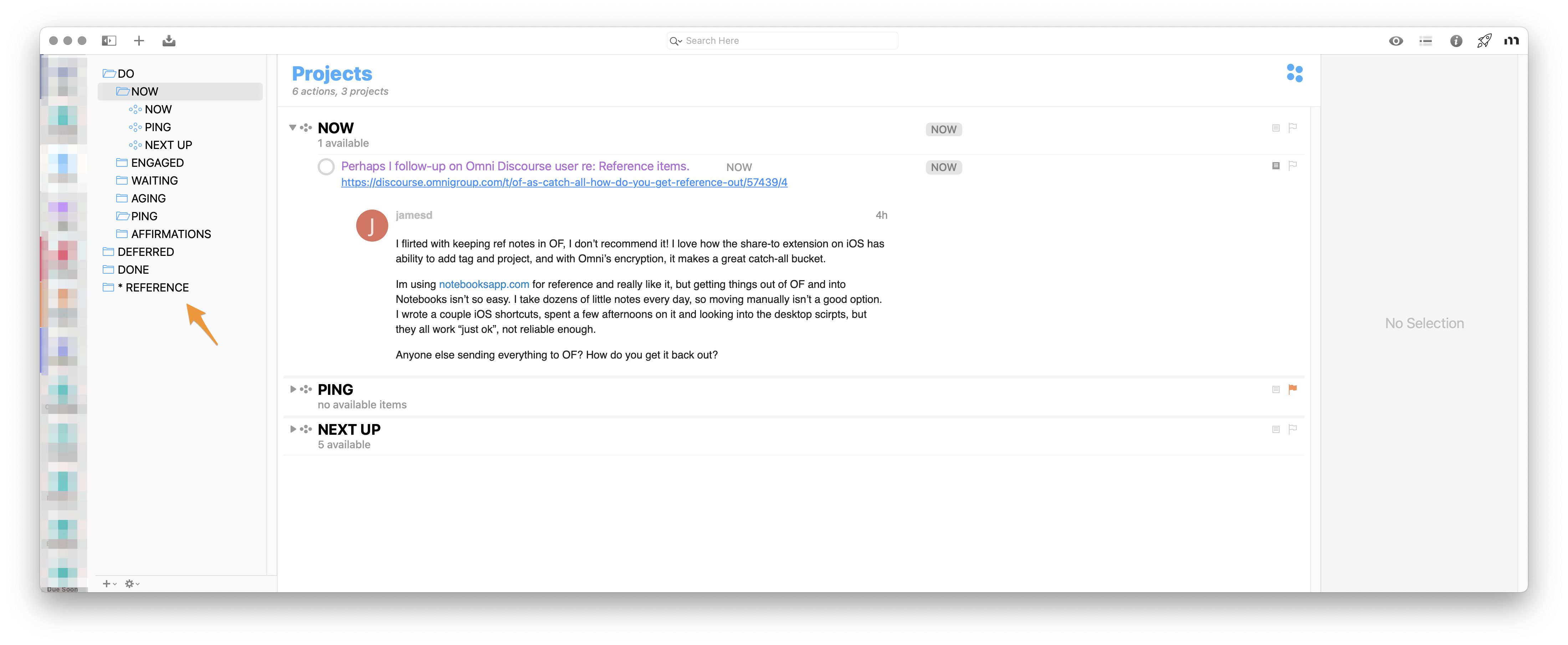Click the rightmost 'm' toolbar icon

coord(1511,41)
